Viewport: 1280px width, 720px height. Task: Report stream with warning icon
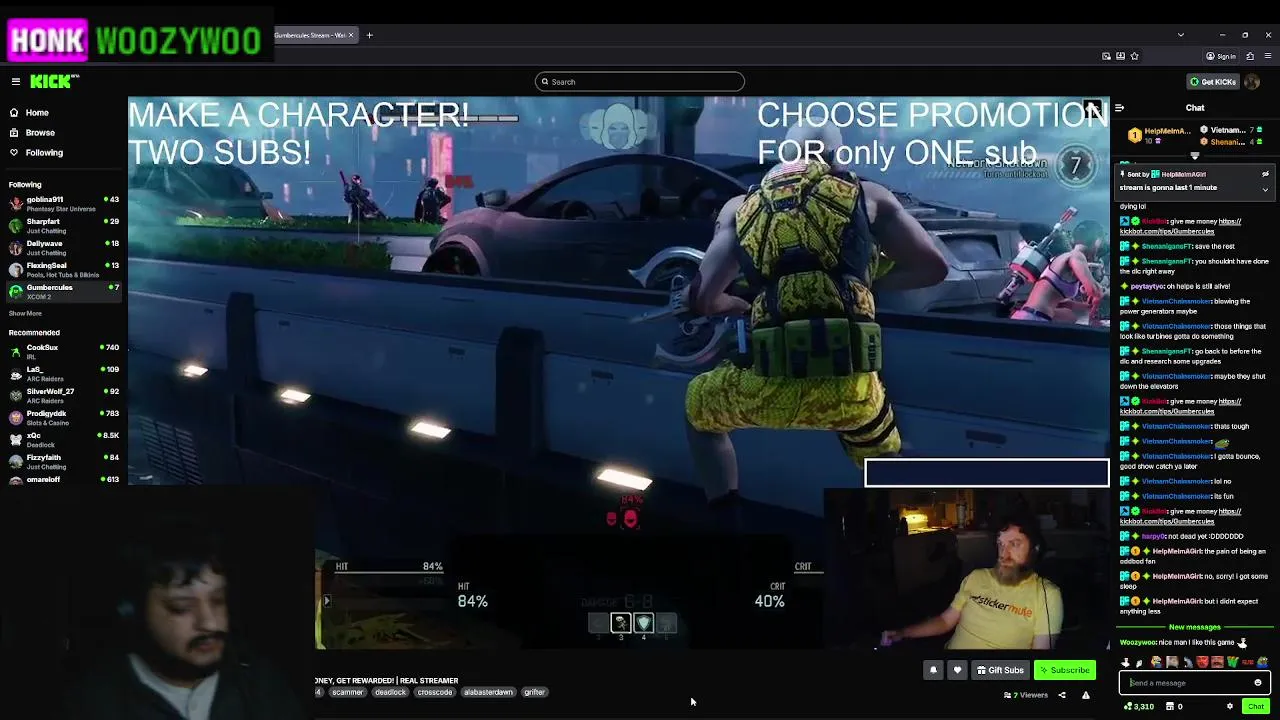coord(1085,695)
